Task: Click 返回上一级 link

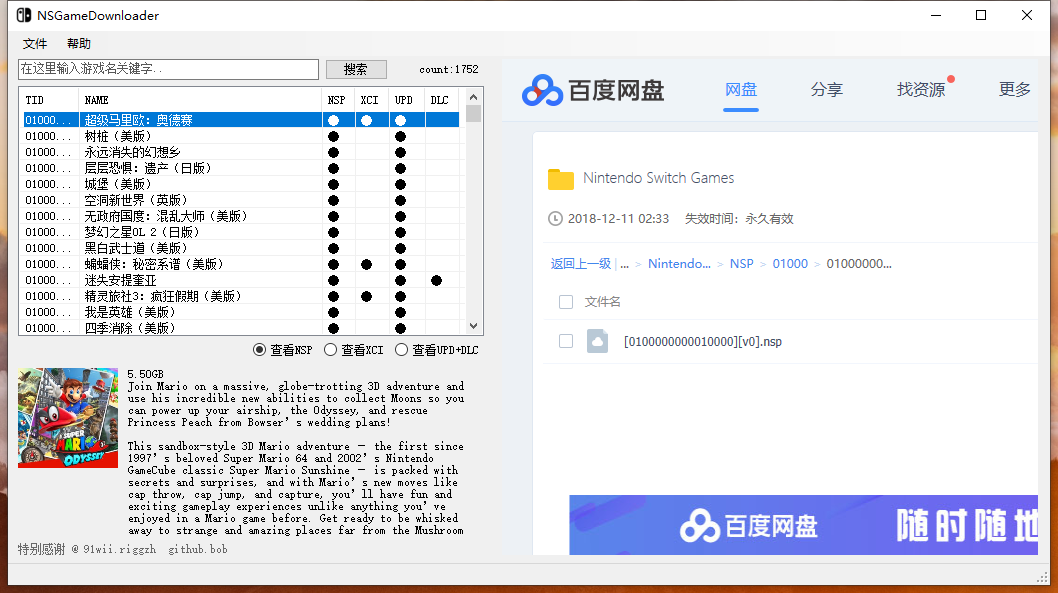Action: click(580, 264)
